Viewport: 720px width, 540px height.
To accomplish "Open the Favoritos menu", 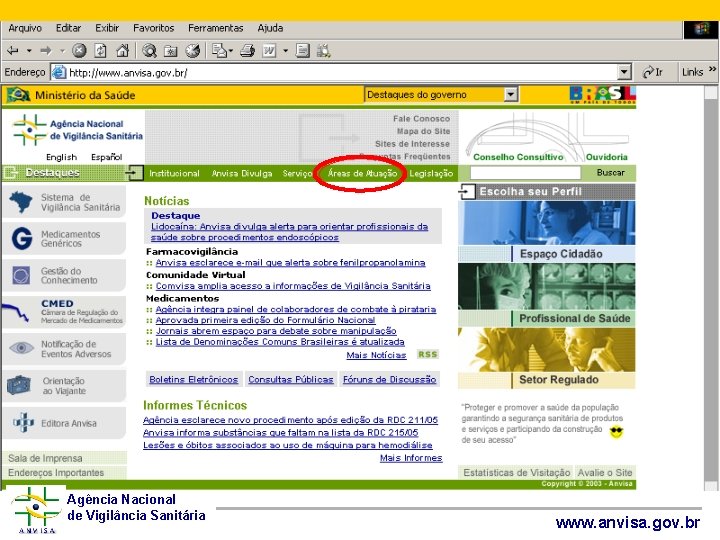I will [154, 28].
